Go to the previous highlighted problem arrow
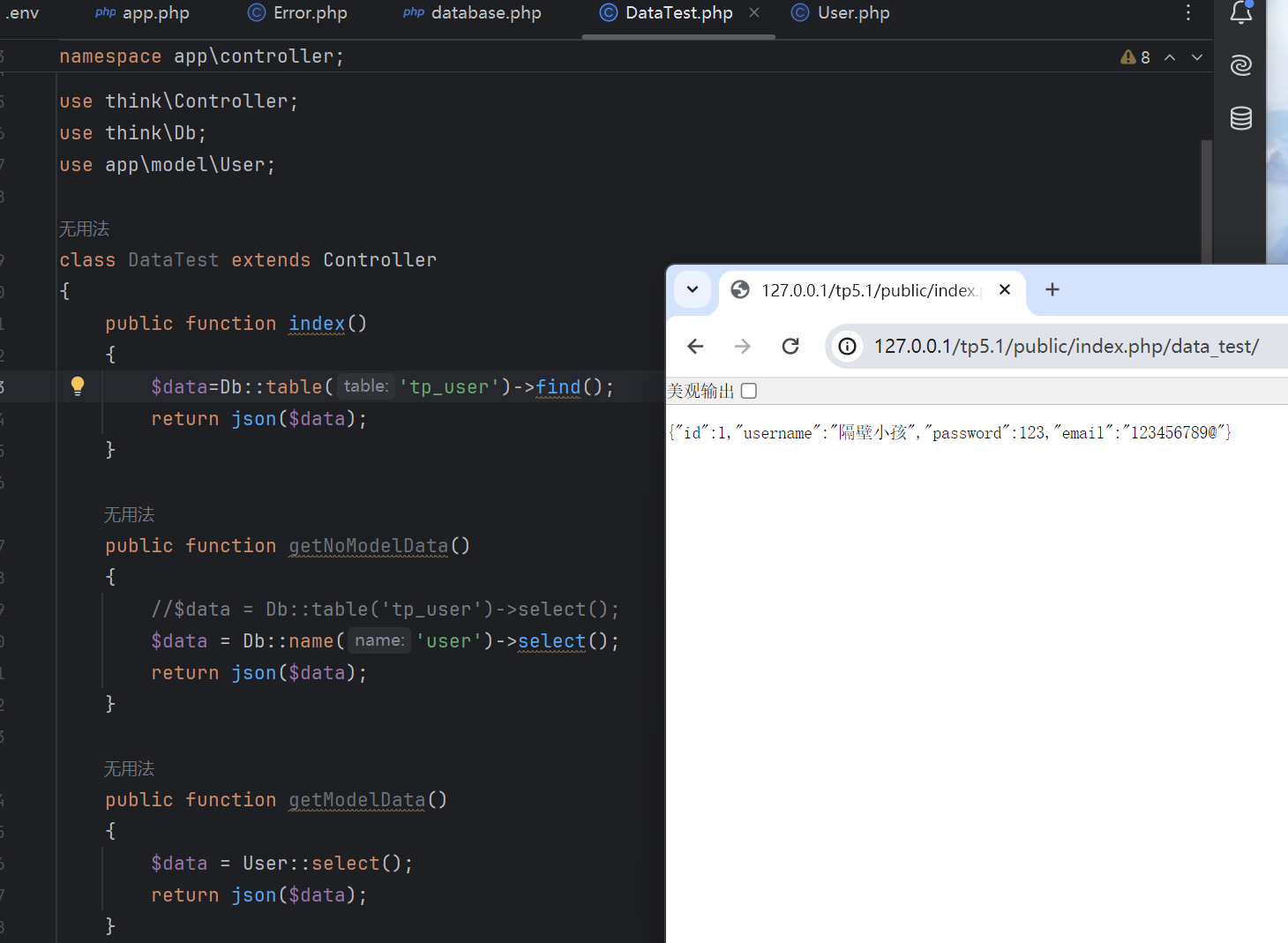This screenshot has height=943, width=1288. click(x=1170, y=57)
